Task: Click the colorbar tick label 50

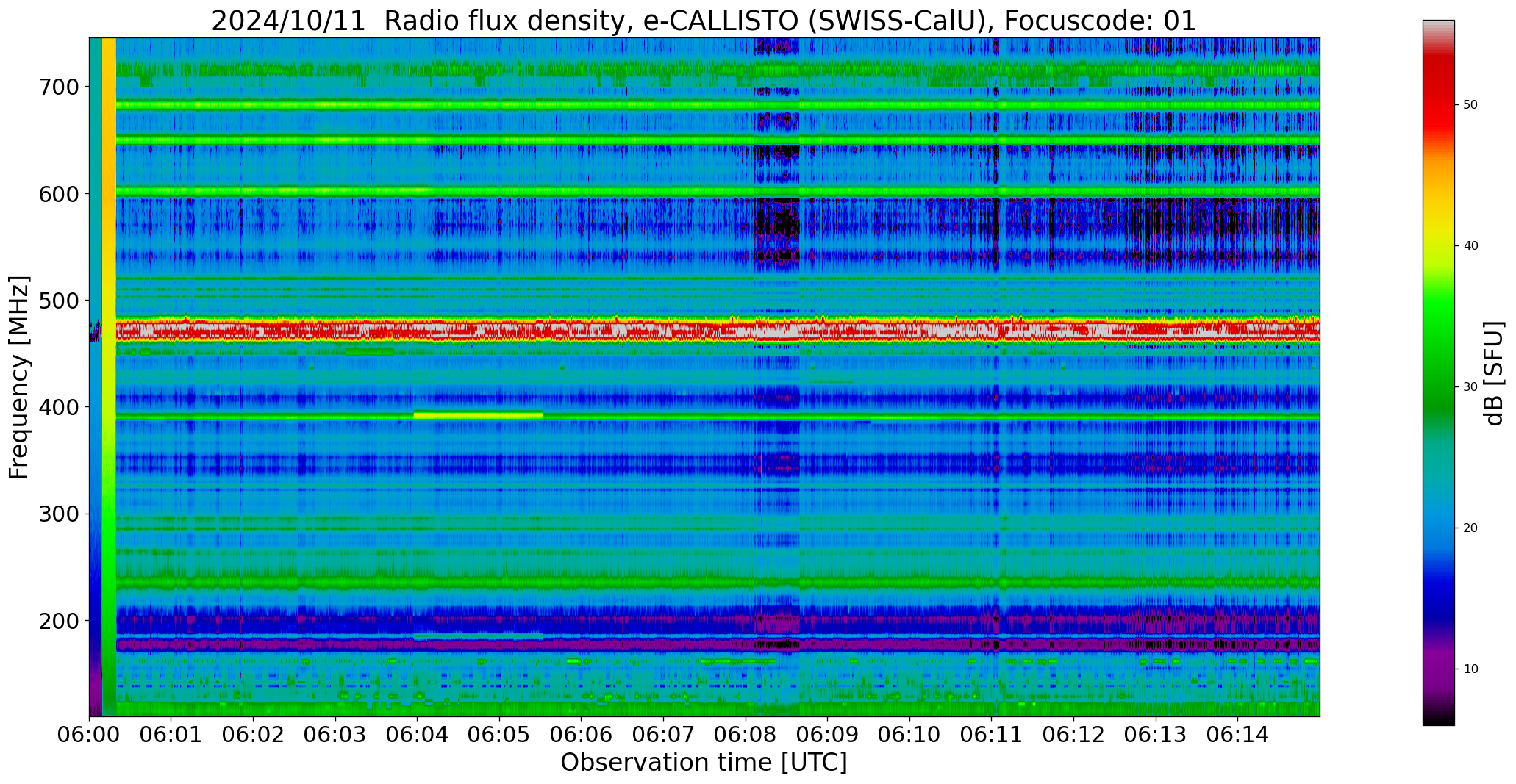Action: [1470, 105]
